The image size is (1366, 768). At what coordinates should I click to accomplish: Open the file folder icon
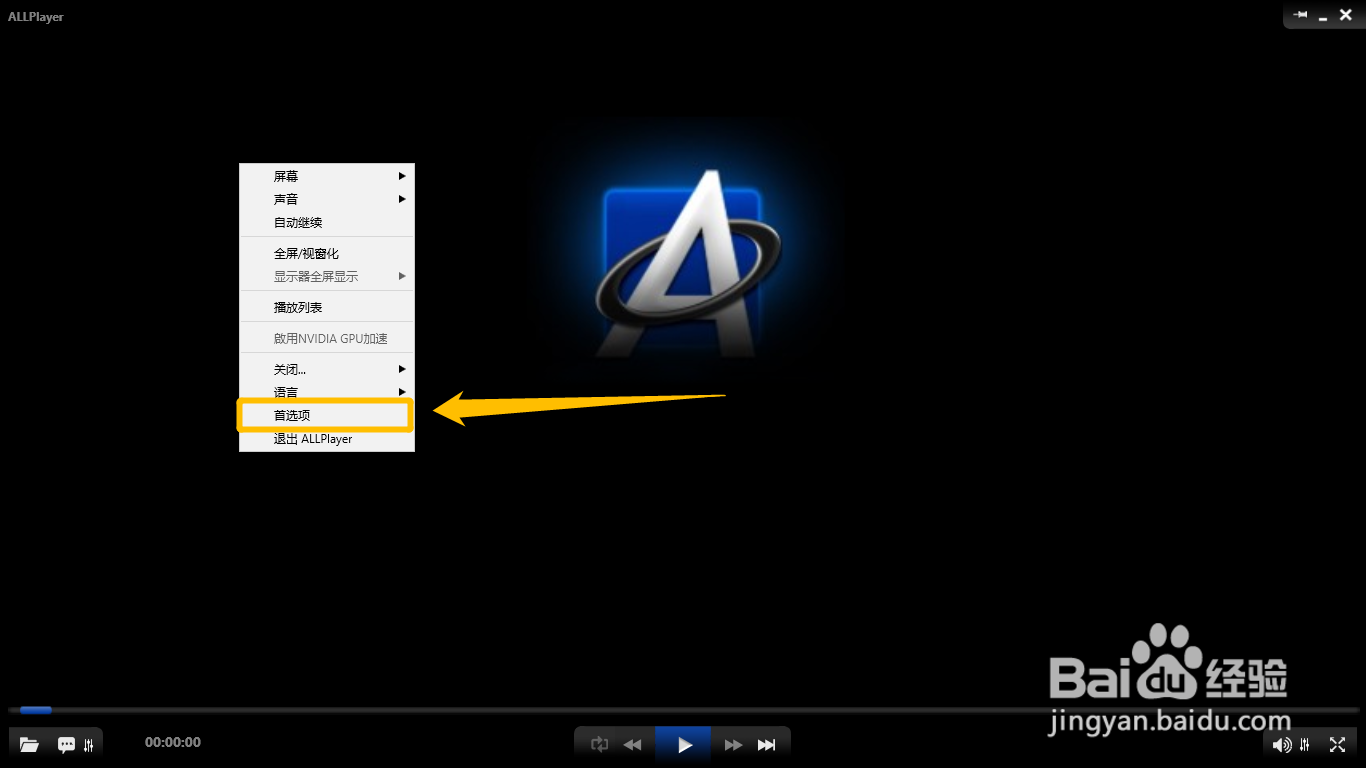(x=29, y=744)
